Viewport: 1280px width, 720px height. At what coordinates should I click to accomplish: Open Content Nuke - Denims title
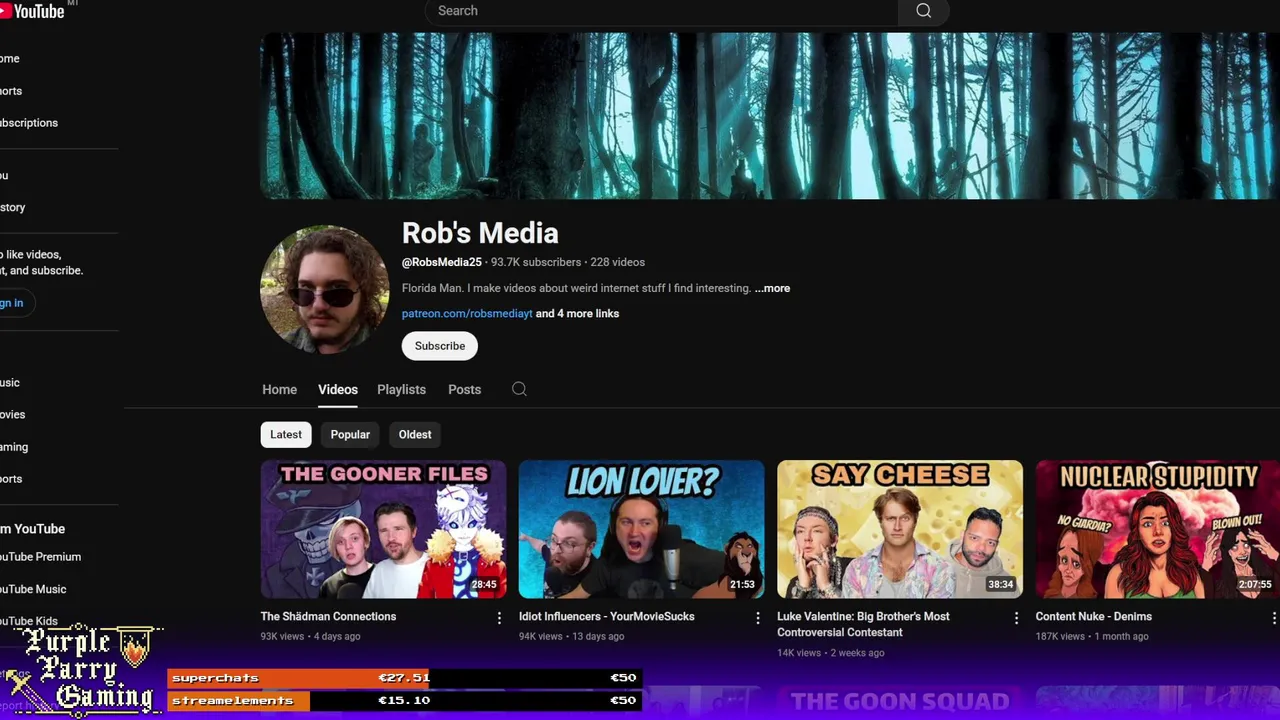1093,616
